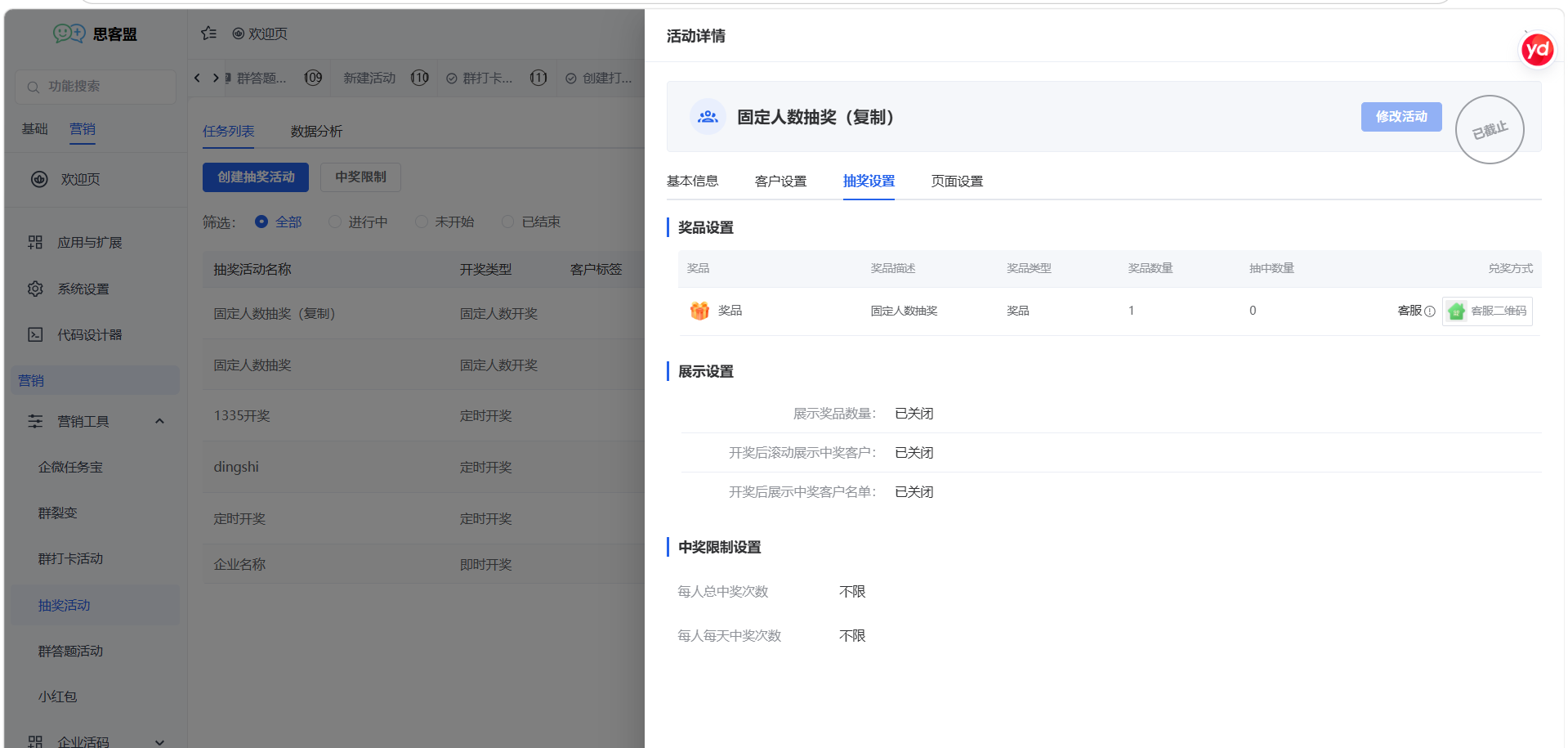Click the tab scroll-left arrow
The width and height of the screenshot is (1568, 748).
198,78
